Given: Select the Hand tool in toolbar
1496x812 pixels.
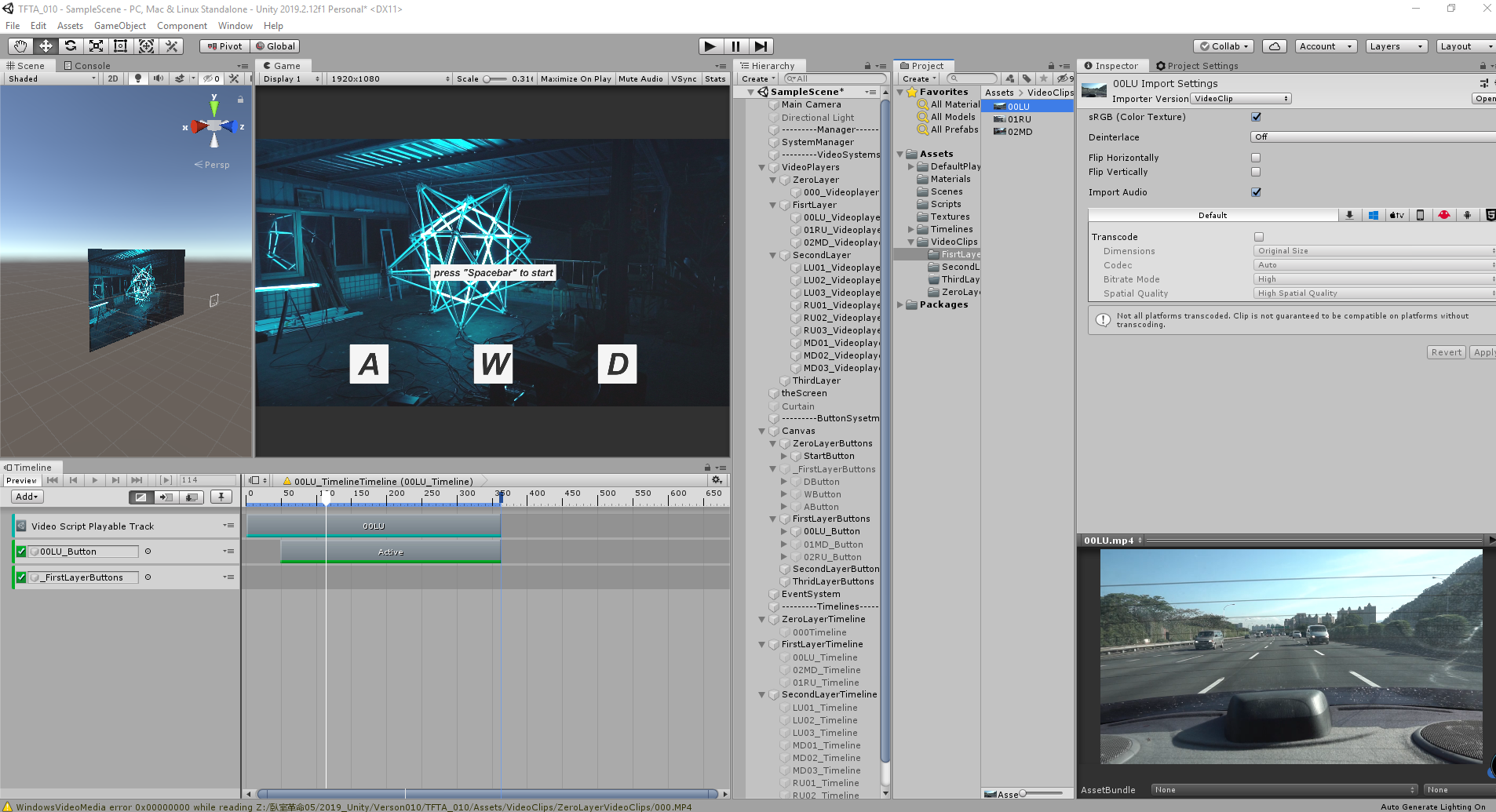Looking at the screenshot, I should [x=20, y=46].
